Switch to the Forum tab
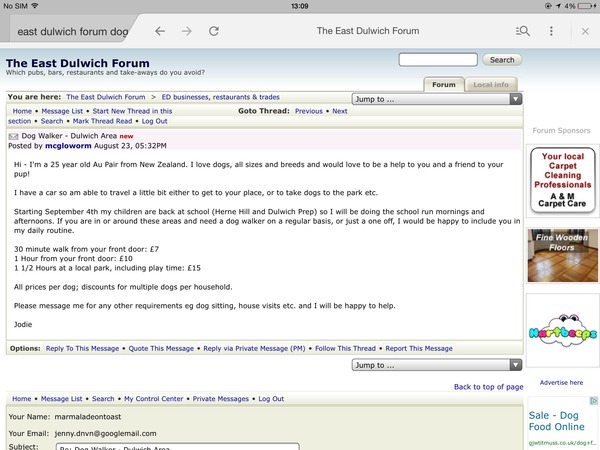 (444, 85)
